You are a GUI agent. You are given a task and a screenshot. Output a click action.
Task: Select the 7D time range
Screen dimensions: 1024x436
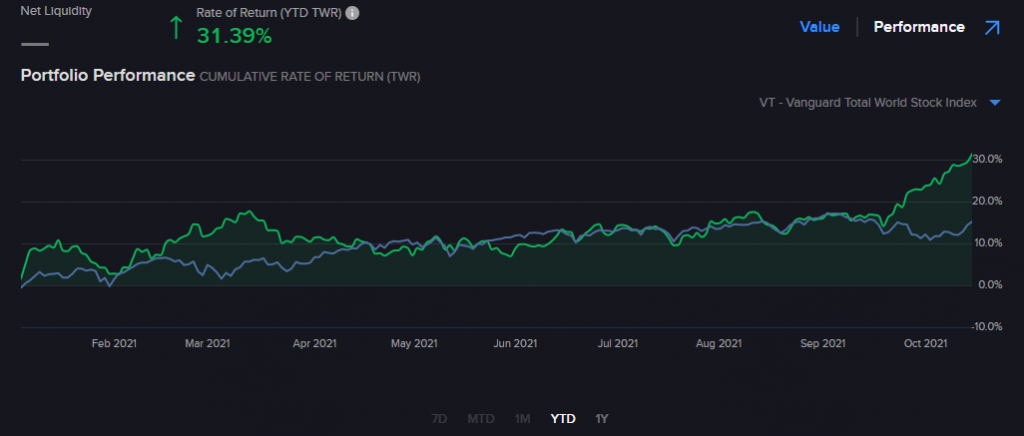pos(439,418)
